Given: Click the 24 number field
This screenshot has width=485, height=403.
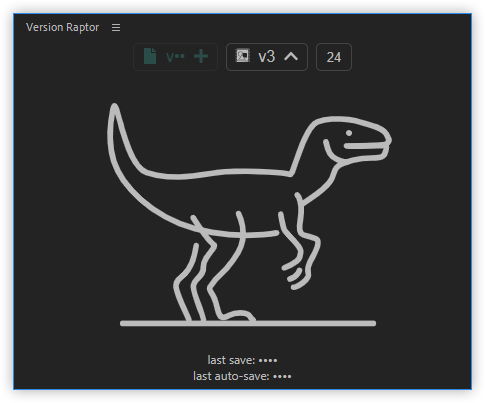Looking at the screenshot, I should coord(334,57).
